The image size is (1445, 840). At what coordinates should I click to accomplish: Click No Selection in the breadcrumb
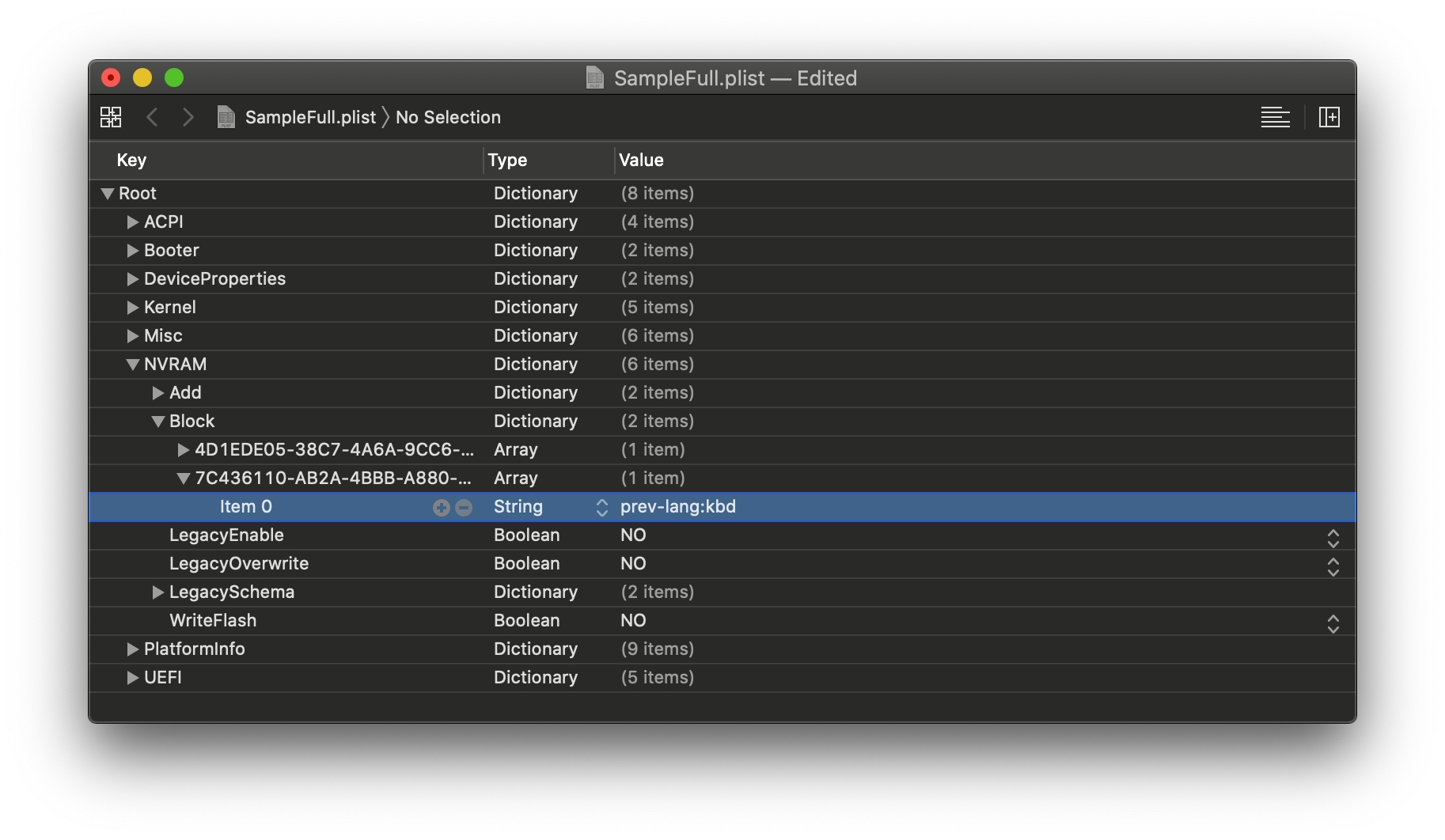pos(448,117)
